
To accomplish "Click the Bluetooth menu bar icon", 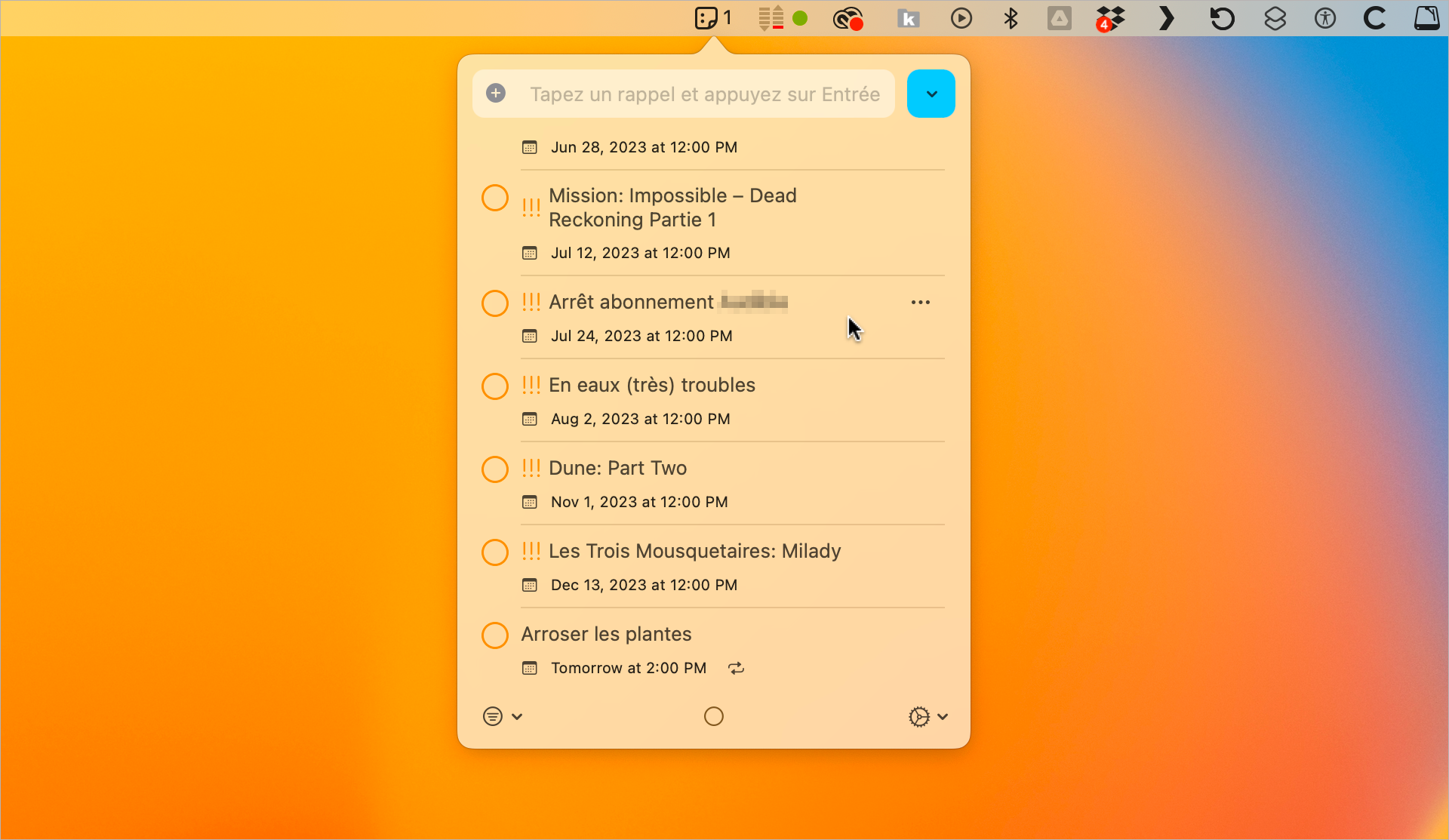I will pyautogui.click(x=1011, y=17).
